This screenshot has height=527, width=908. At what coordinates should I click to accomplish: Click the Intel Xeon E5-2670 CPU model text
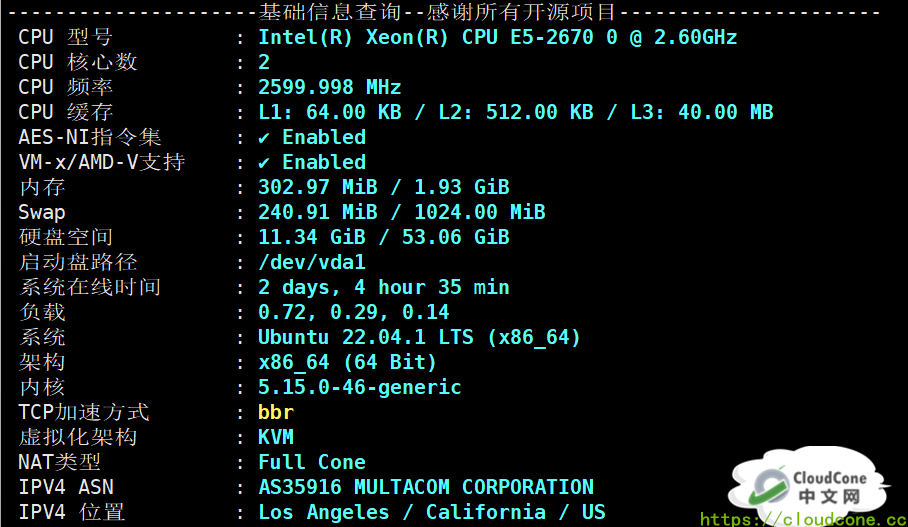497,37
